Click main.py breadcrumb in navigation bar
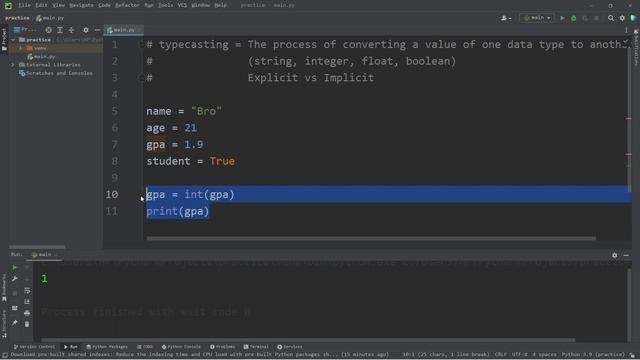The width and height of the screenshot is (640, 360). [x=50, y=18]
